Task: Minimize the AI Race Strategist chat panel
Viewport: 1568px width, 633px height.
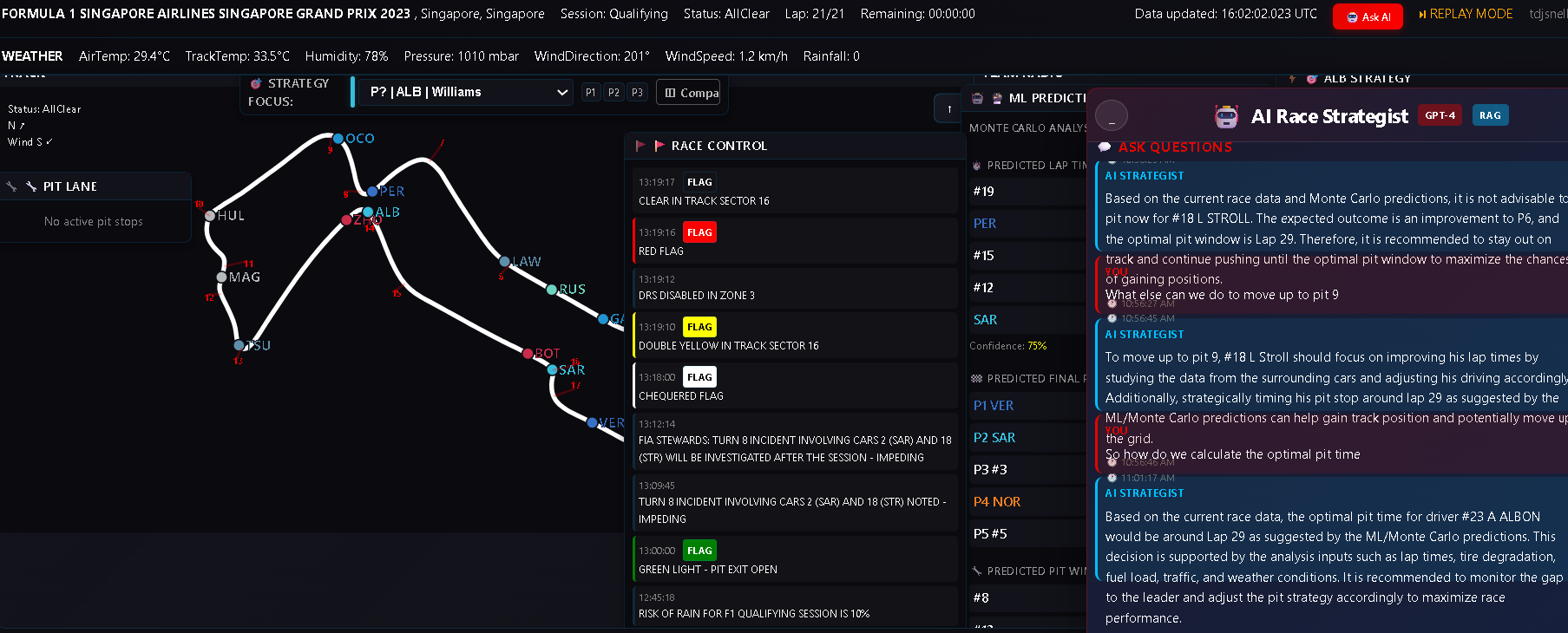Action: (1112, 115)
